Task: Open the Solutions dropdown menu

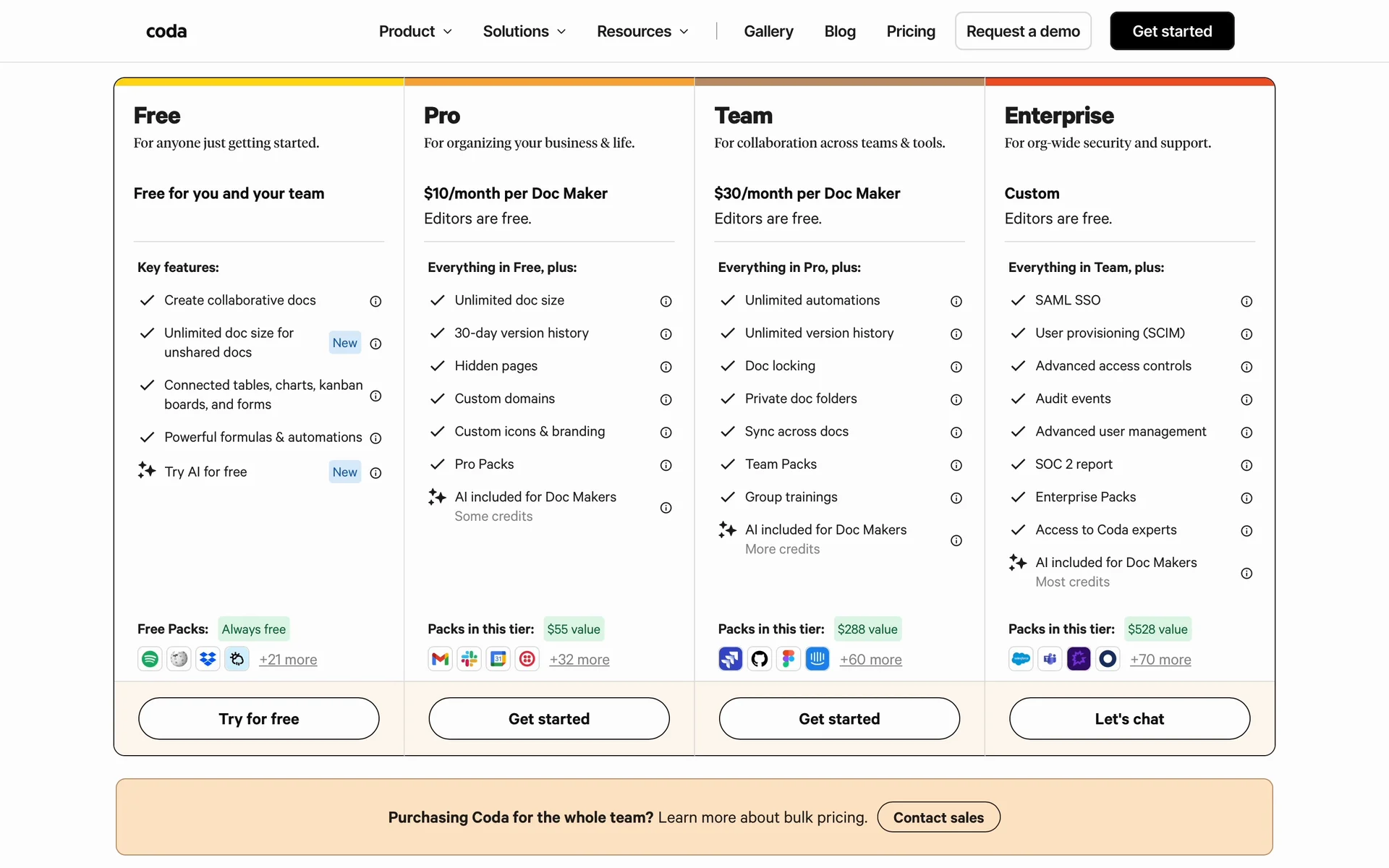Action: 524,31
